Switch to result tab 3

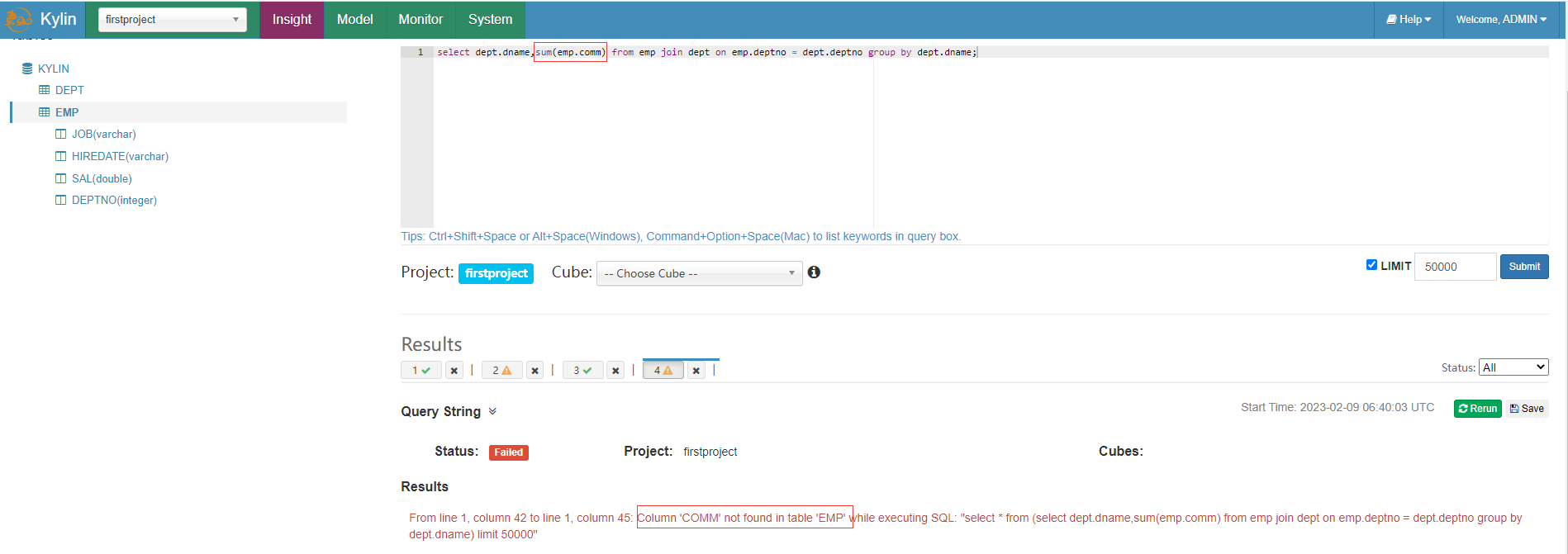[x=583, y=370]
